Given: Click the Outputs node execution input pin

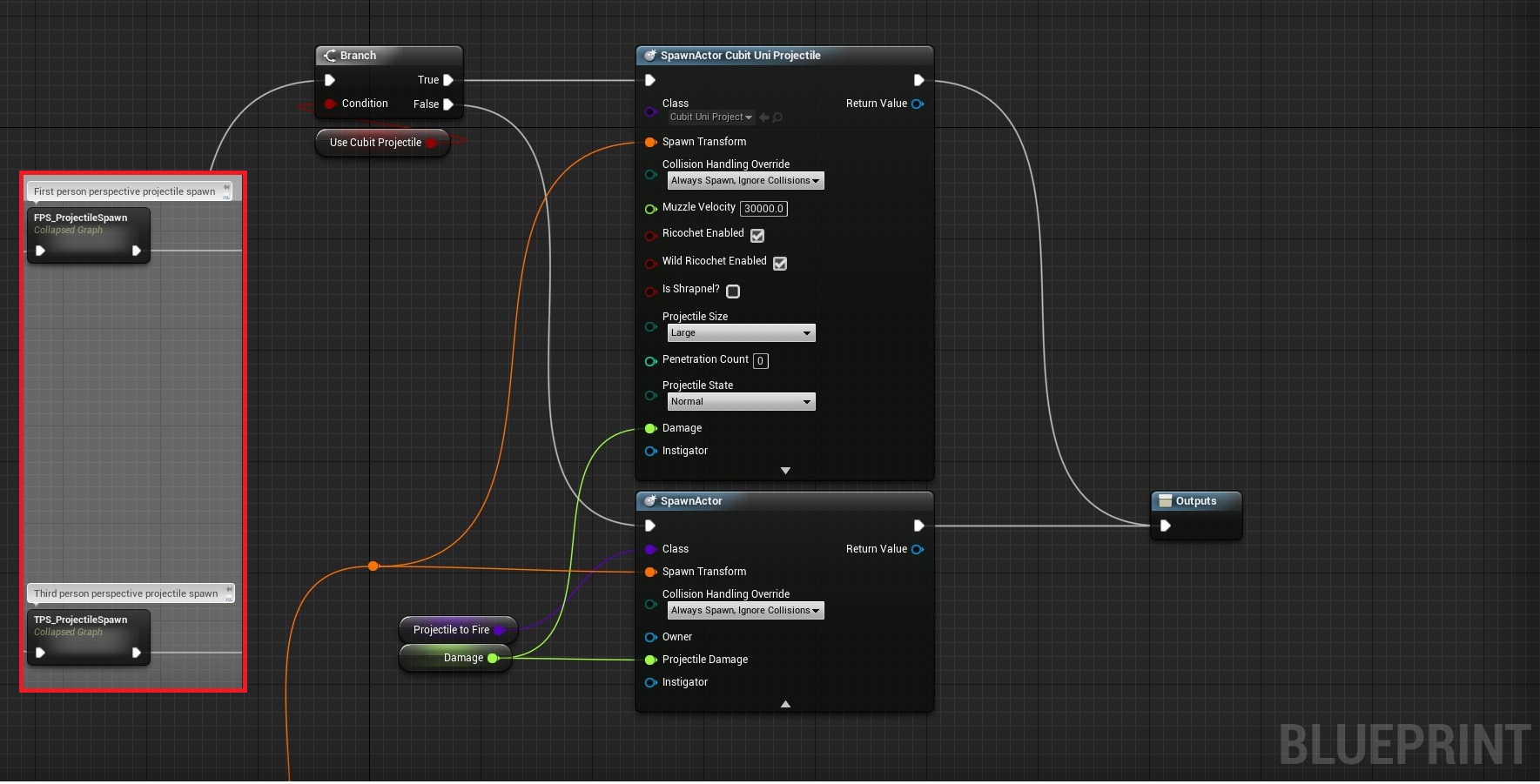Looking at the screenshot, I should pos(1165,526).
